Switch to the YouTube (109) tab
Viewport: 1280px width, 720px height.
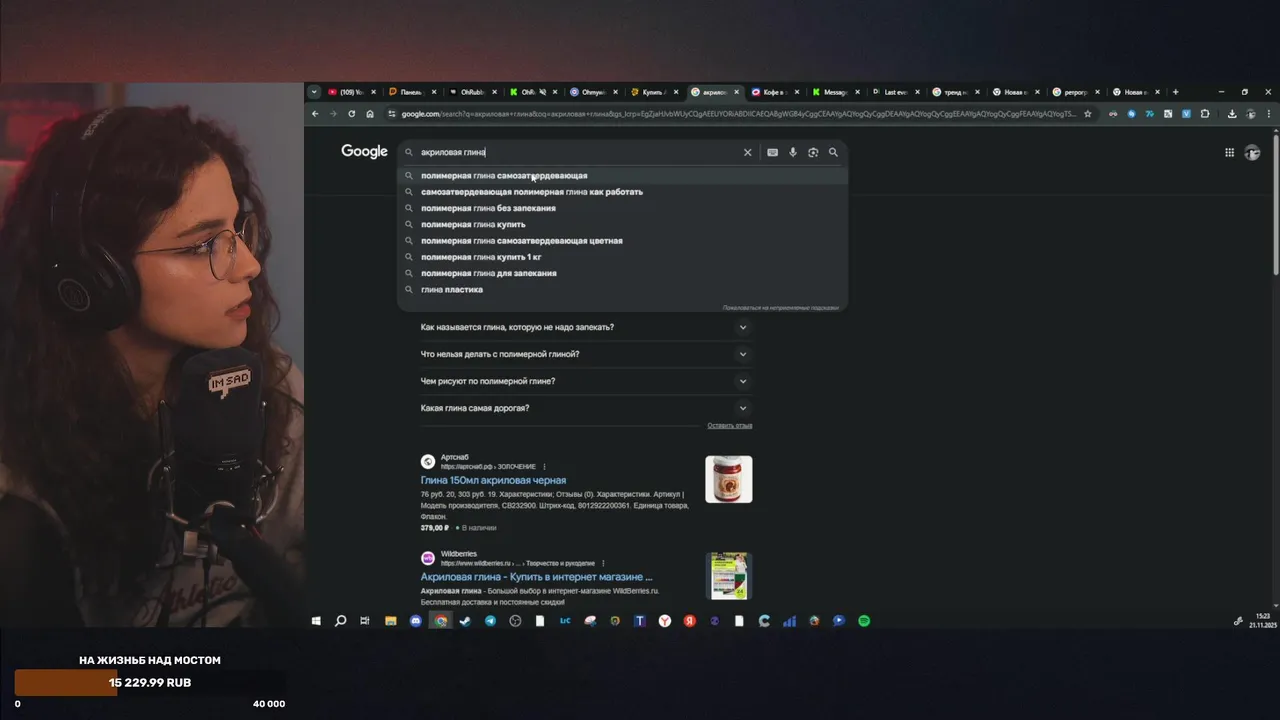pos(353,92)
